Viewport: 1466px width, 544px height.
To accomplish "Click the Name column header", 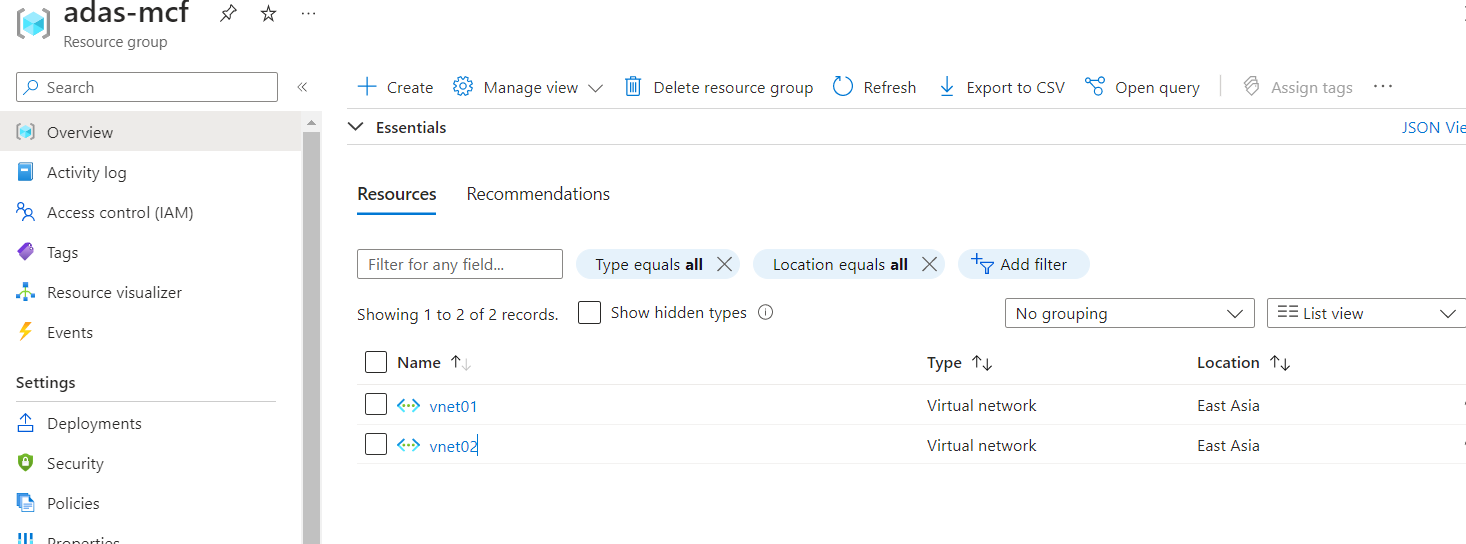I will coord(419,363).
